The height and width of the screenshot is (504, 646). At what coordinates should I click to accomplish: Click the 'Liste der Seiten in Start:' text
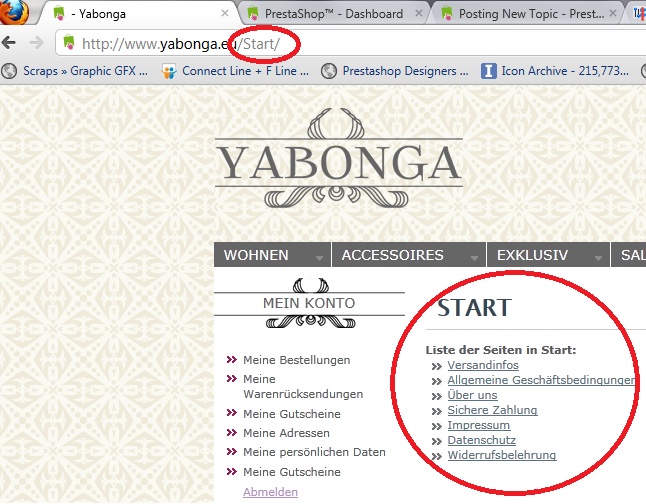tap(501, 350)
